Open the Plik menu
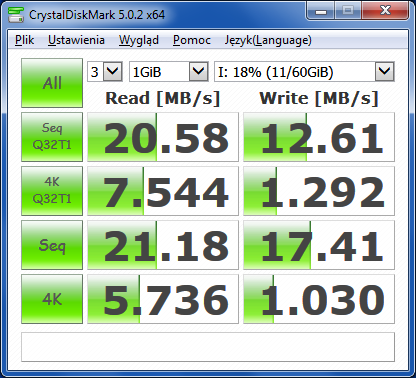Image resolution: width=416 pixels, height=378 pixels. (24, 40)
